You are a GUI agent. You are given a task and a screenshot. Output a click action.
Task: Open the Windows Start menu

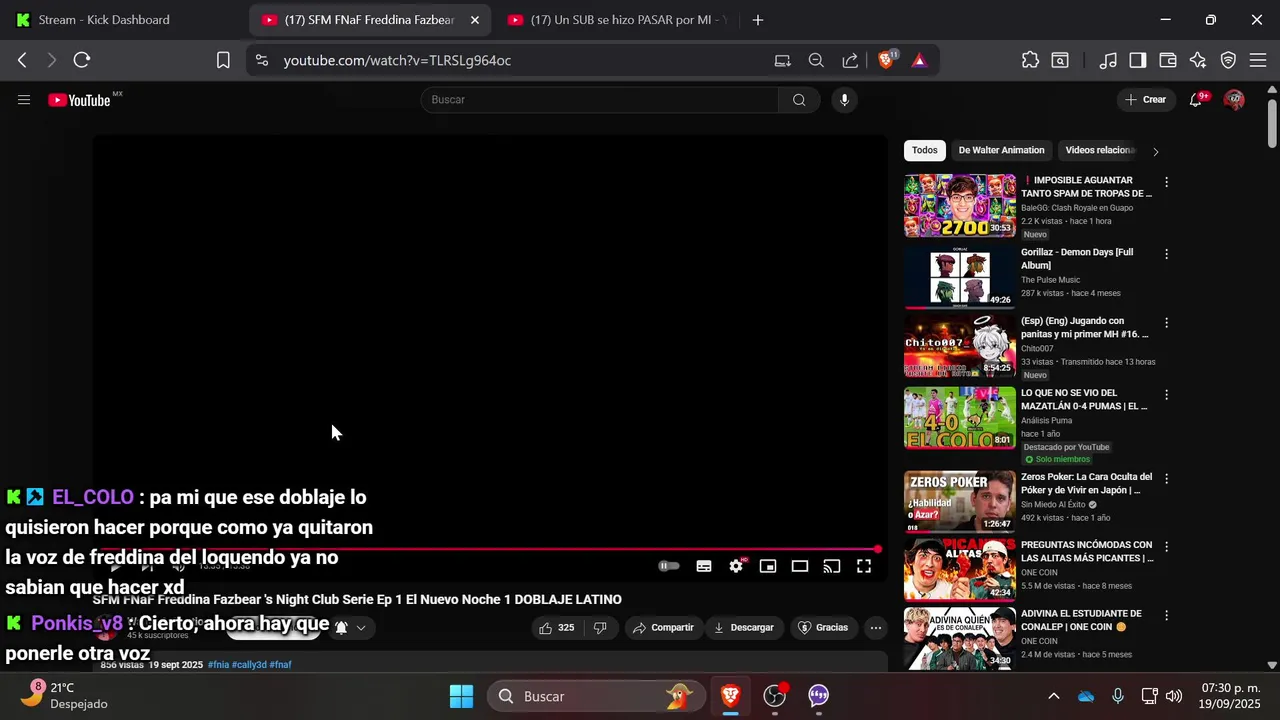pyautogui.click(x=461, y=696)
